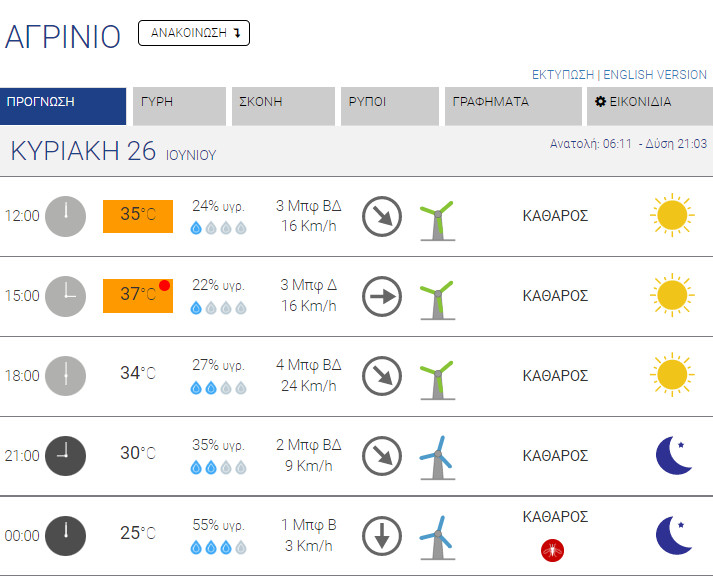Image resolution: width=713 pixels, height=576 pixels.
Task: Click the dark clock icon for 21:00
Action: click(x=66, y=456)
